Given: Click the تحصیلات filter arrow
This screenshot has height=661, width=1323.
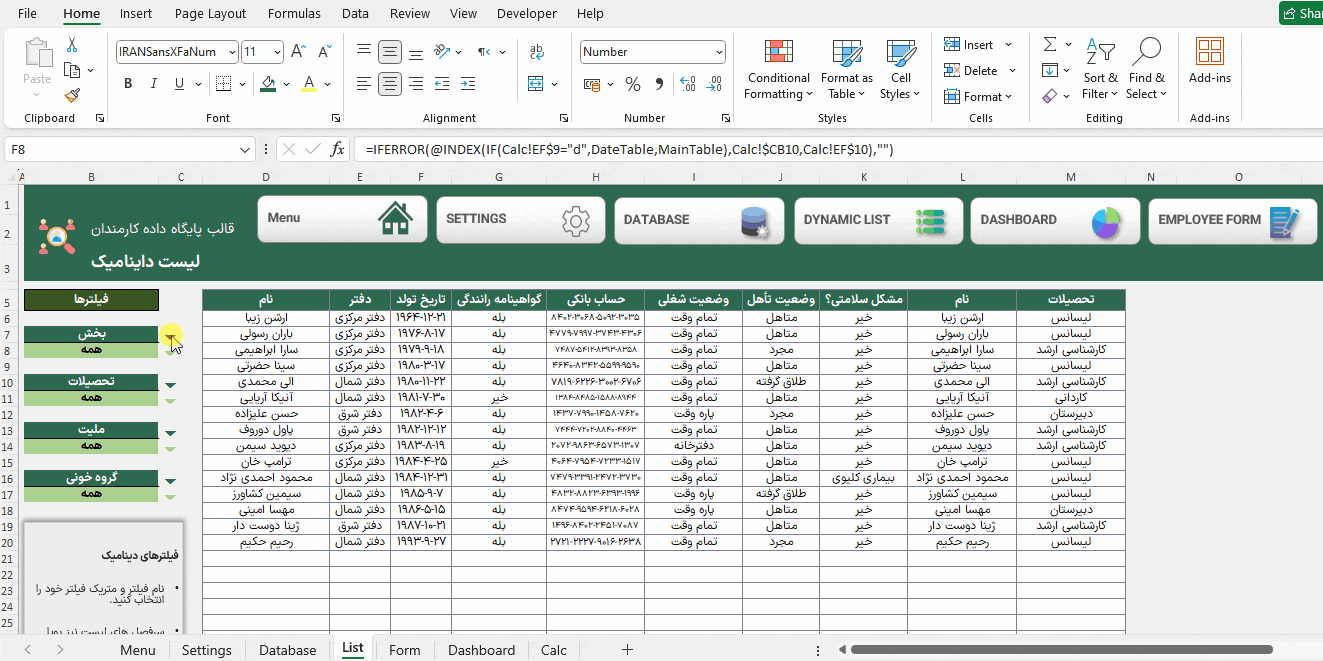Looking at the screenshot, I should pos(170,385).
